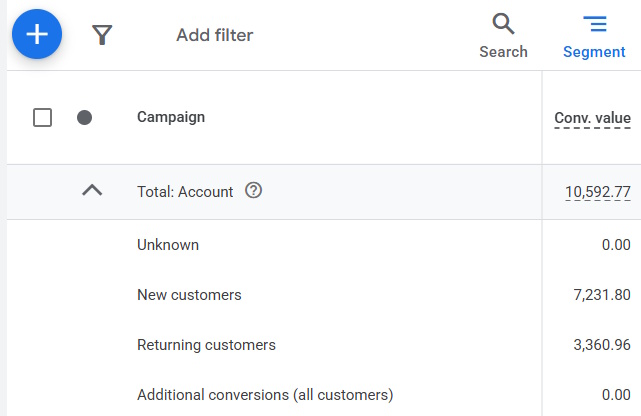
Task: Collapse the Total: Account row chevron
Action: click(x=92, y=190)
